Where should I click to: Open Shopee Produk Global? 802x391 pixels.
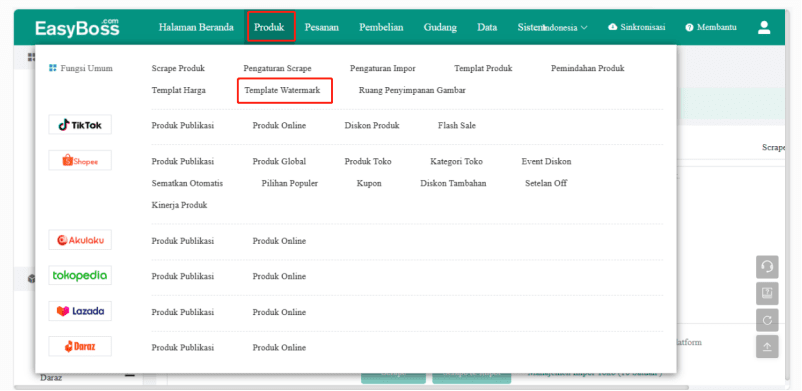(279, 161)
